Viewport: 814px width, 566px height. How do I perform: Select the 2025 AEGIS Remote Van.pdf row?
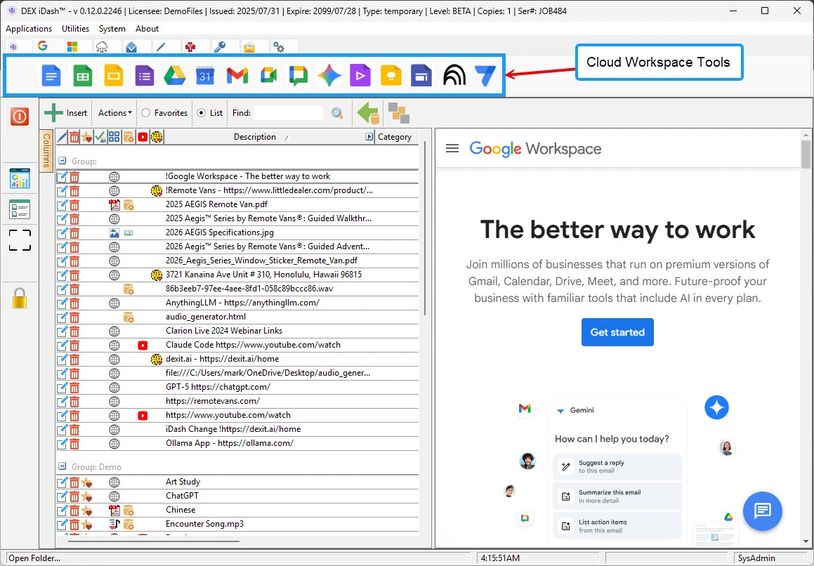(237, 205)
